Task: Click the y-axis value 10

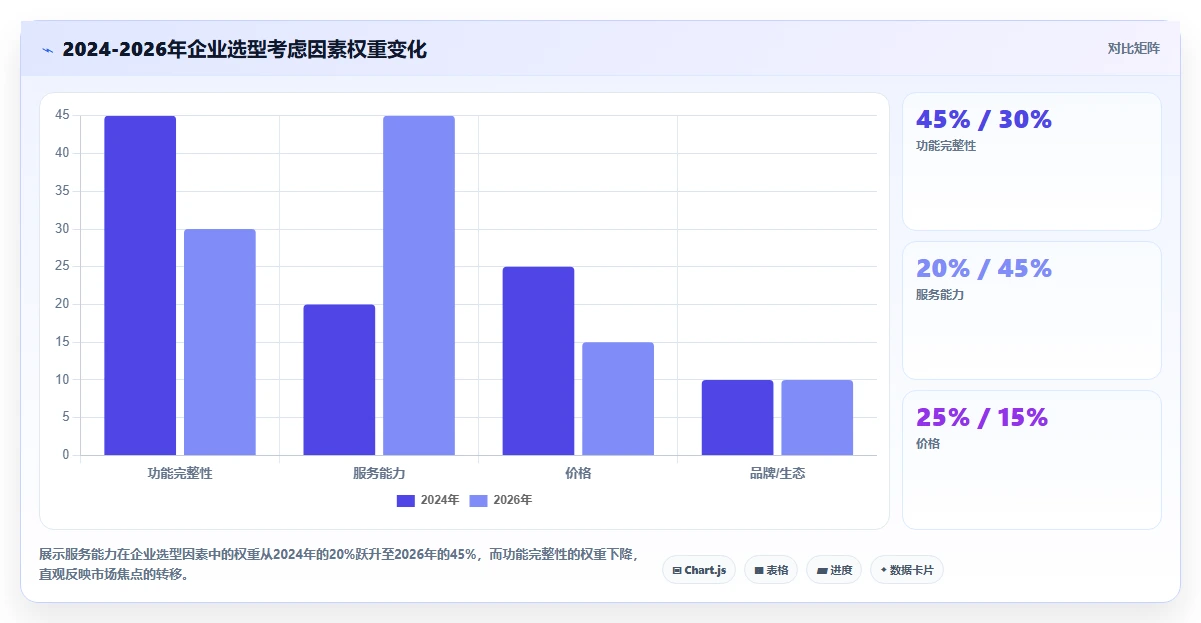Action: pyautogui.click(x=62, y=380)
